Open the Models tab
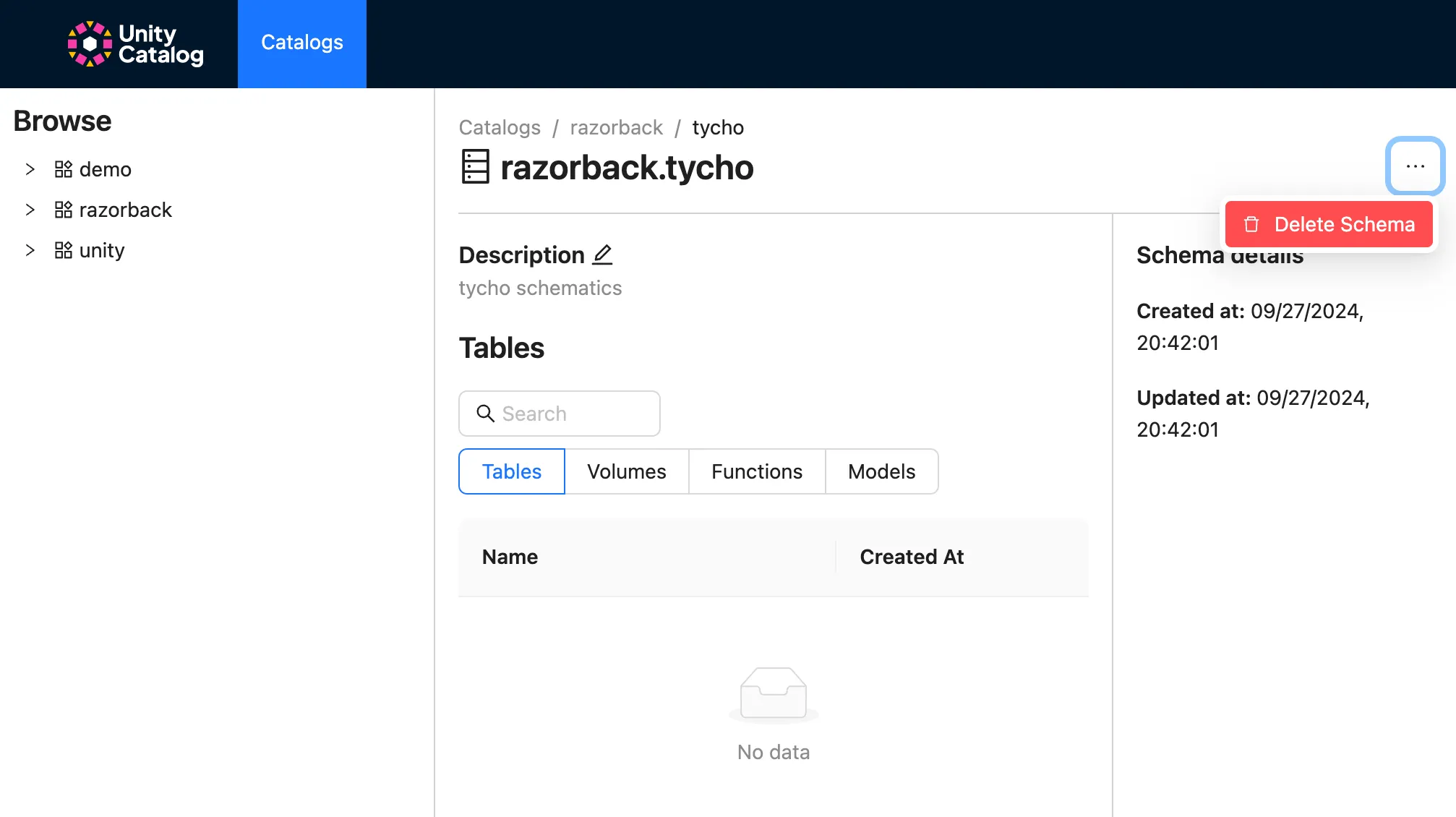Screen dimensions: 1456x817 coord(881,471)
